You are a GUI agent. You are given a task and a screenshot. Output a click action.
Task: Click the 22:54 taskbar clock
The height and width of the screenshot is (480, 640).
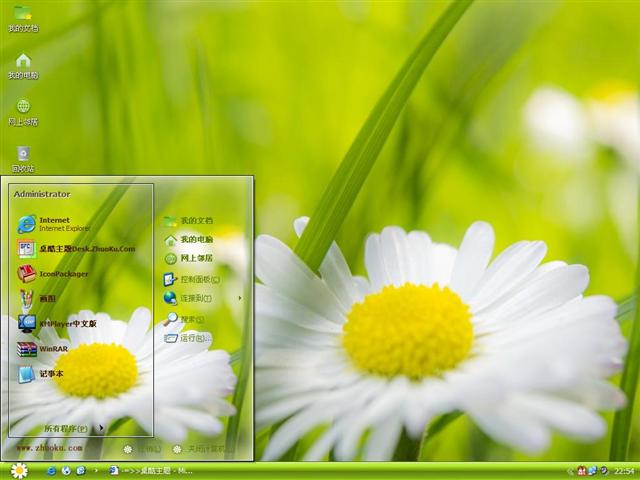(x=624, y=471)
